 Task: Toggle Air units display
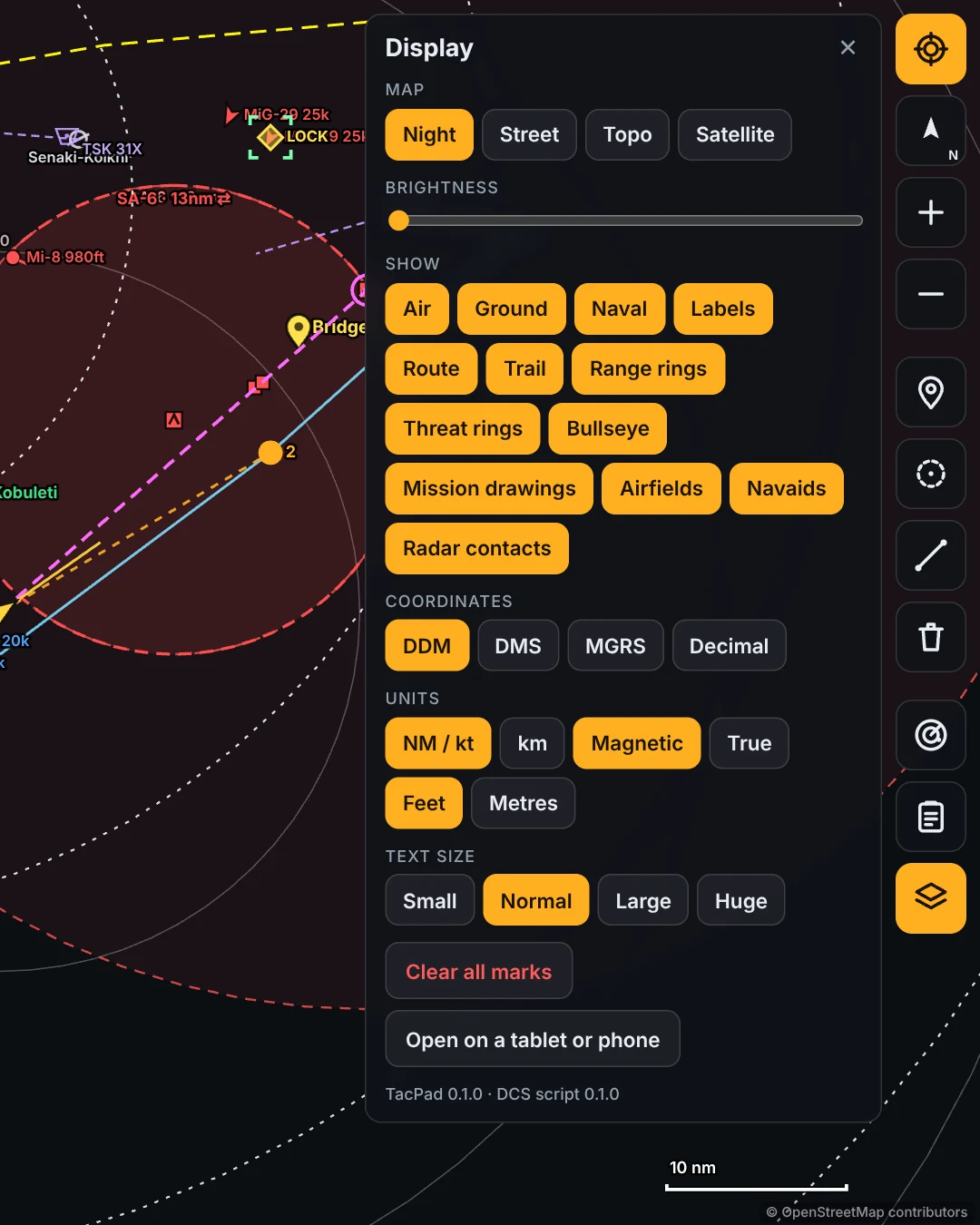tap(417, 309)
